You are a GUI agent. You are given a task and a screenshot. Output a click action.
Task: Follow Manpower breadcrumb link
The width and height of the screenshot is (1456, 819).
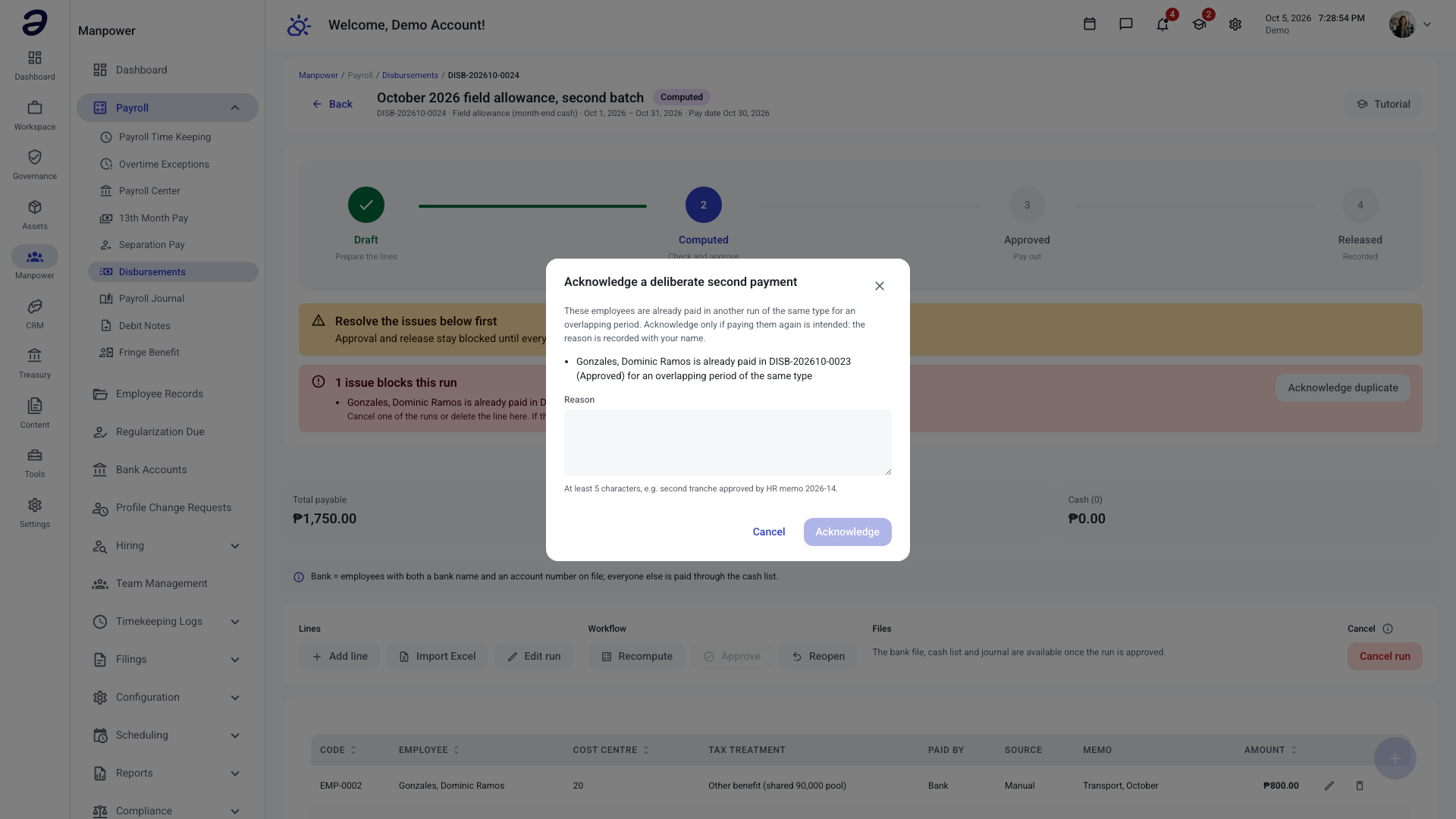tap(318, 75)
